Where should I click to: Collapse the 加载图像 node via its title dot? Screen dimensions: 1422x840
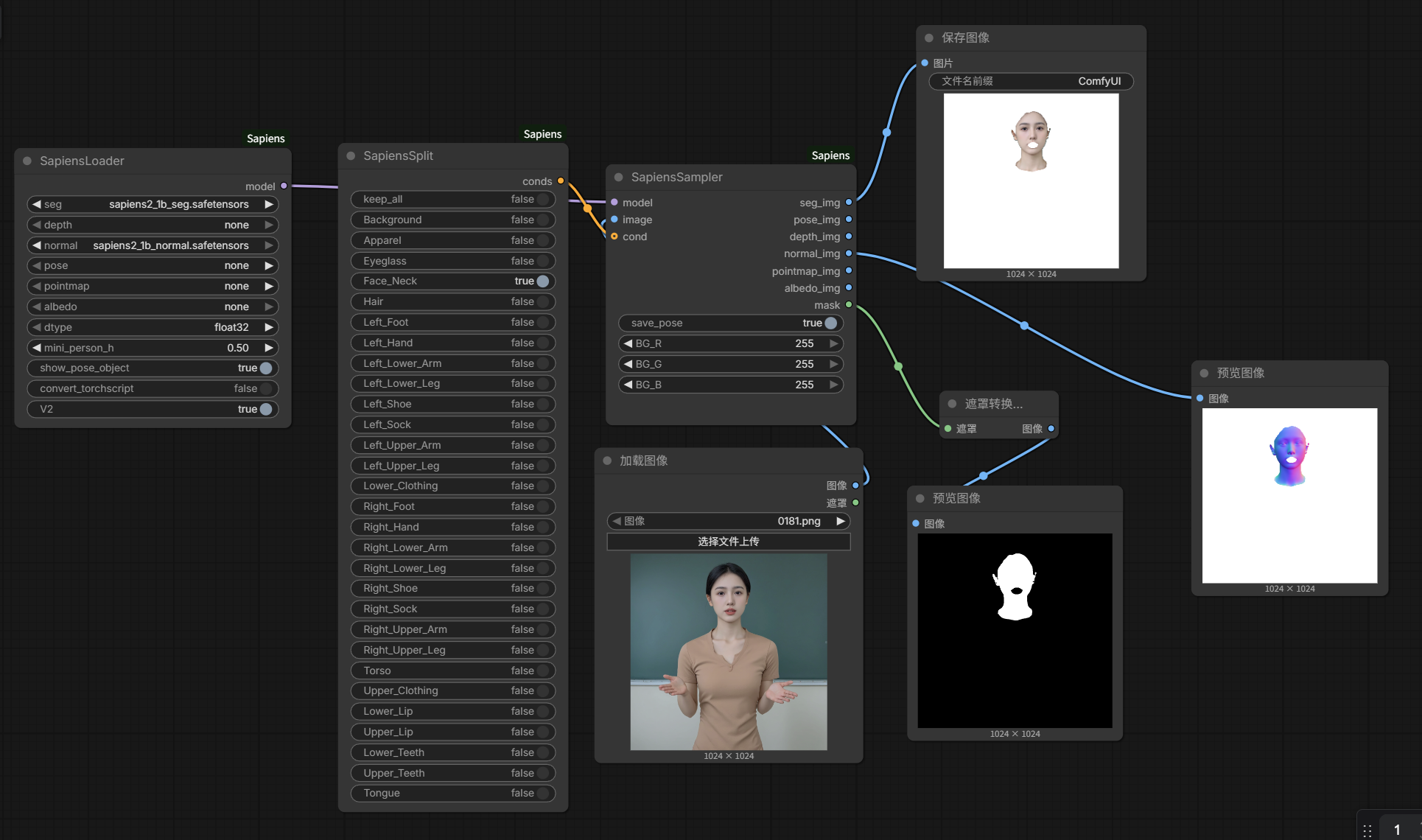[608, 461]
